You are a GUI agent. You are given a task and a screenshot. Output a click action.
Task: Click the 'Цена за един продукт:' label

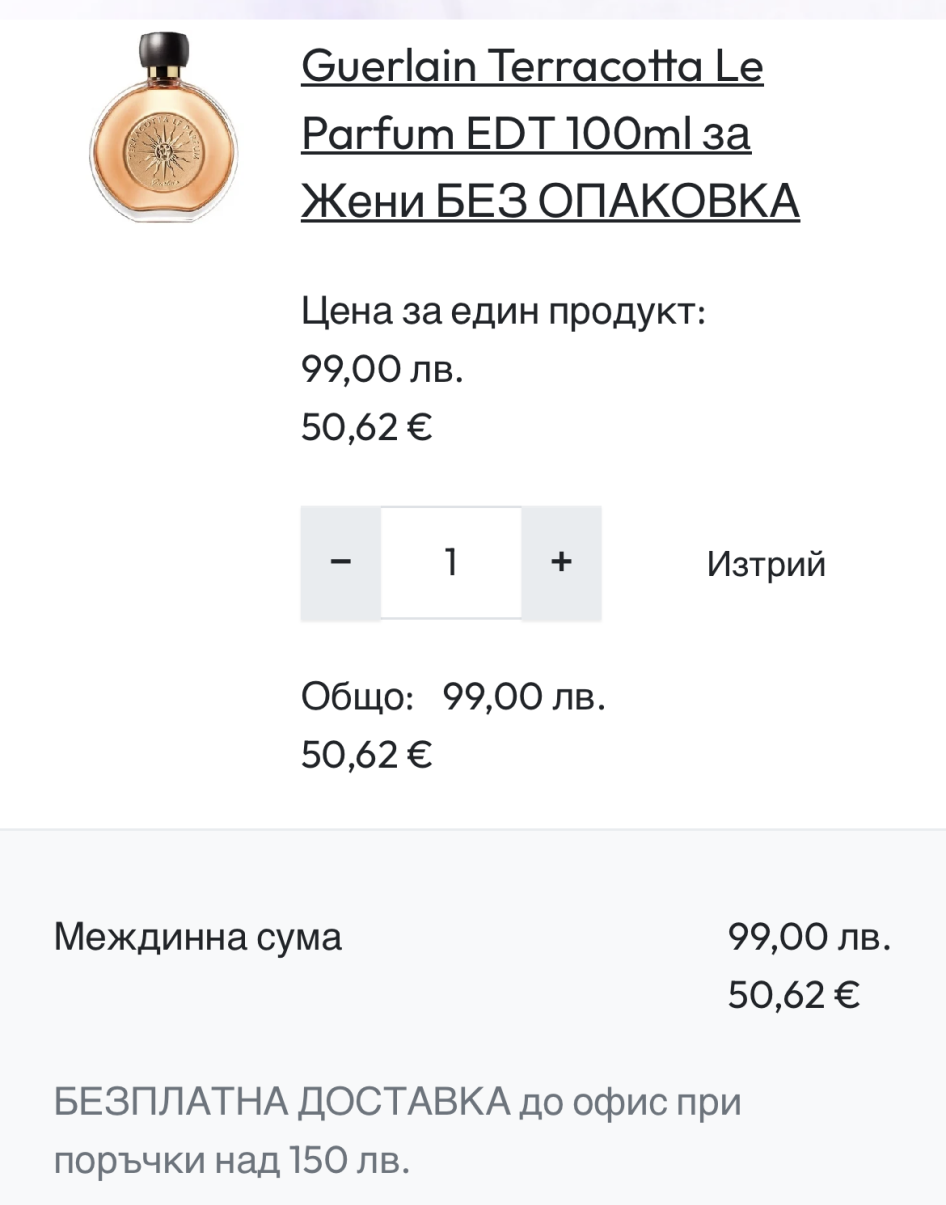(x=504, y=313)
